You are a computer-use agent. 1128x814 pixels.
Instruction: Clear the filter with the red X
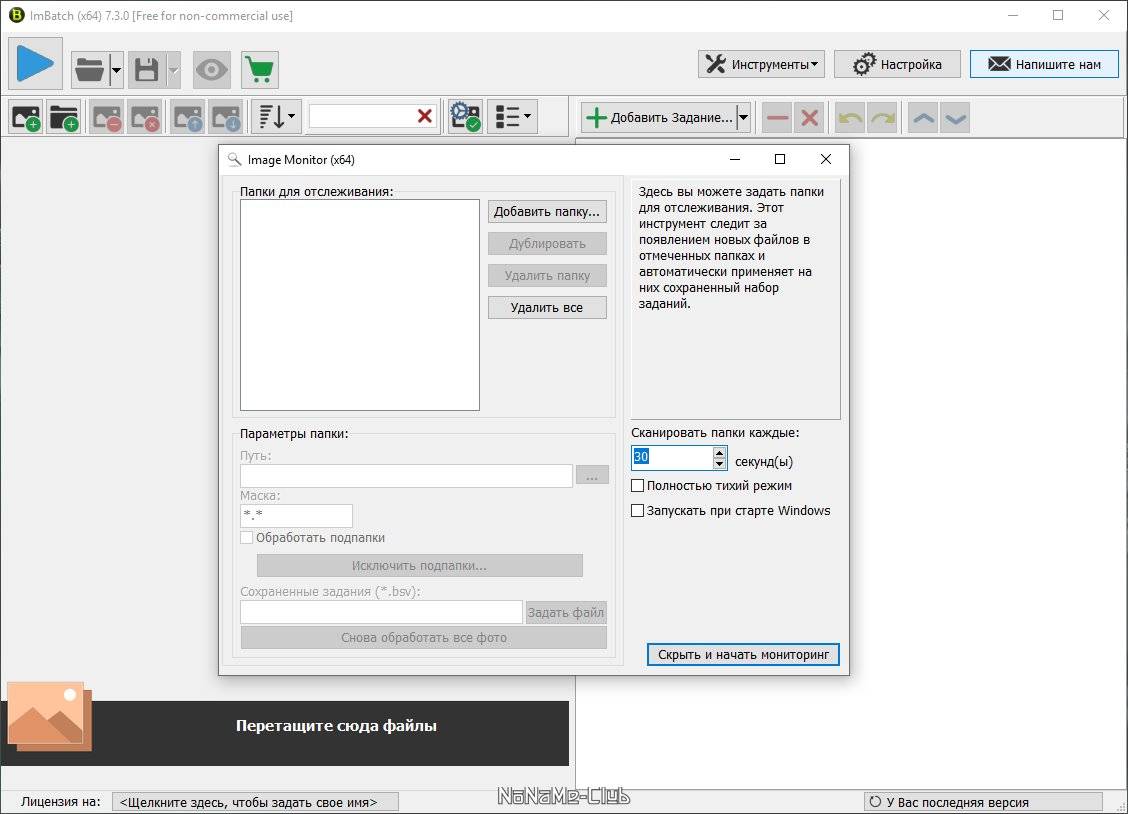(425, 116)
